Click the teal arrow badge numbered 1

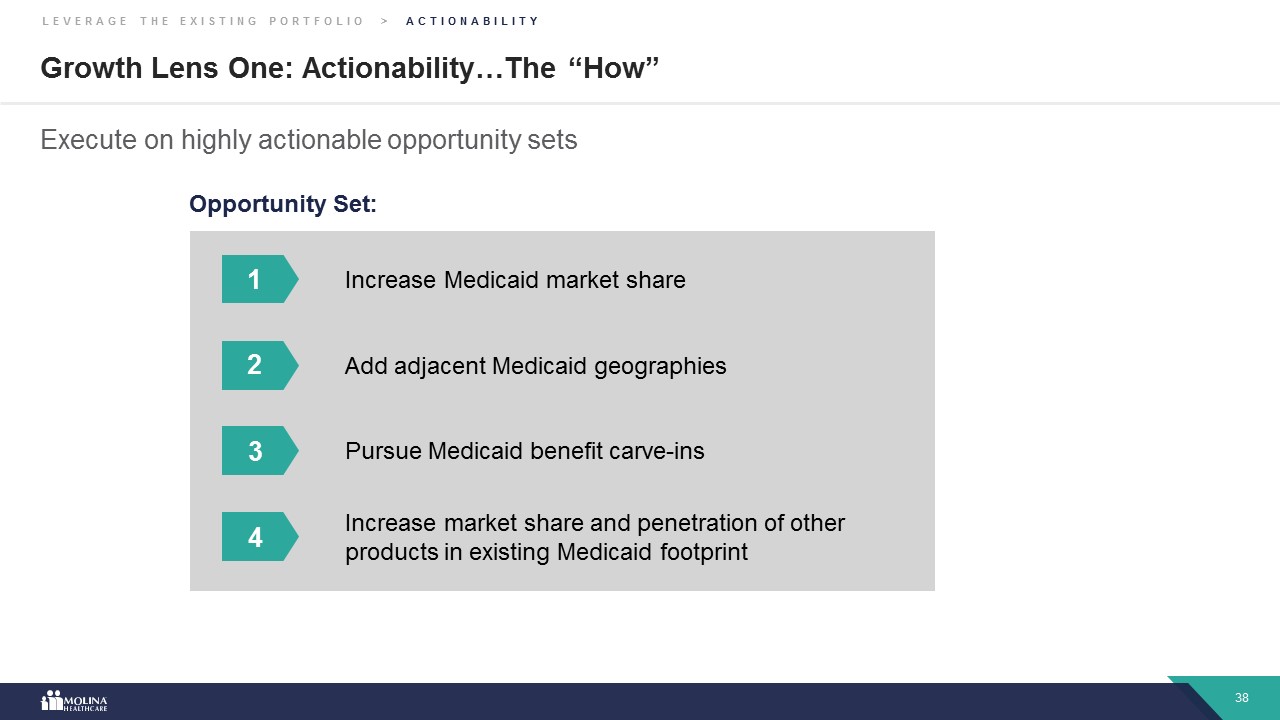click(257, 279)
